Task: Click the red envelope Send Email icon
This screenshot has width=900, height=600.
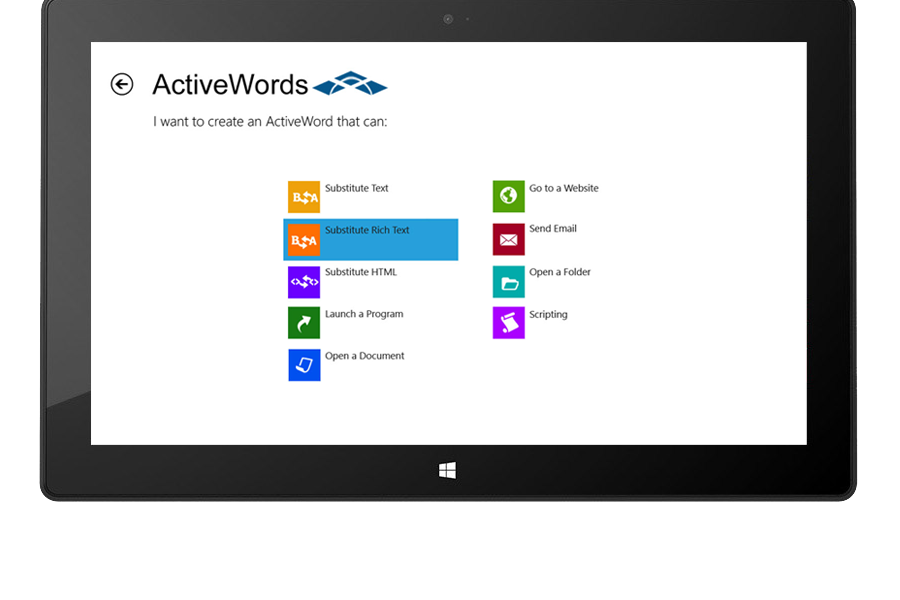Action: [x=509, y=239]
